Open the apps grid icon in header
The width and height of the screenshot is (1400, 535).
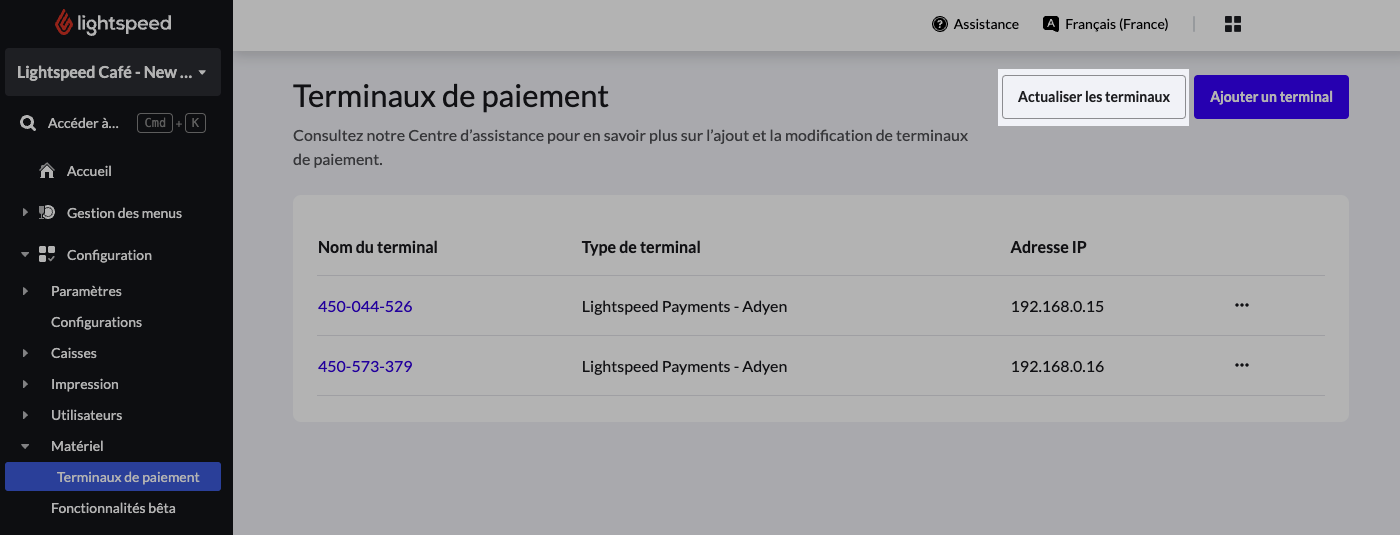pos(1233,24)
